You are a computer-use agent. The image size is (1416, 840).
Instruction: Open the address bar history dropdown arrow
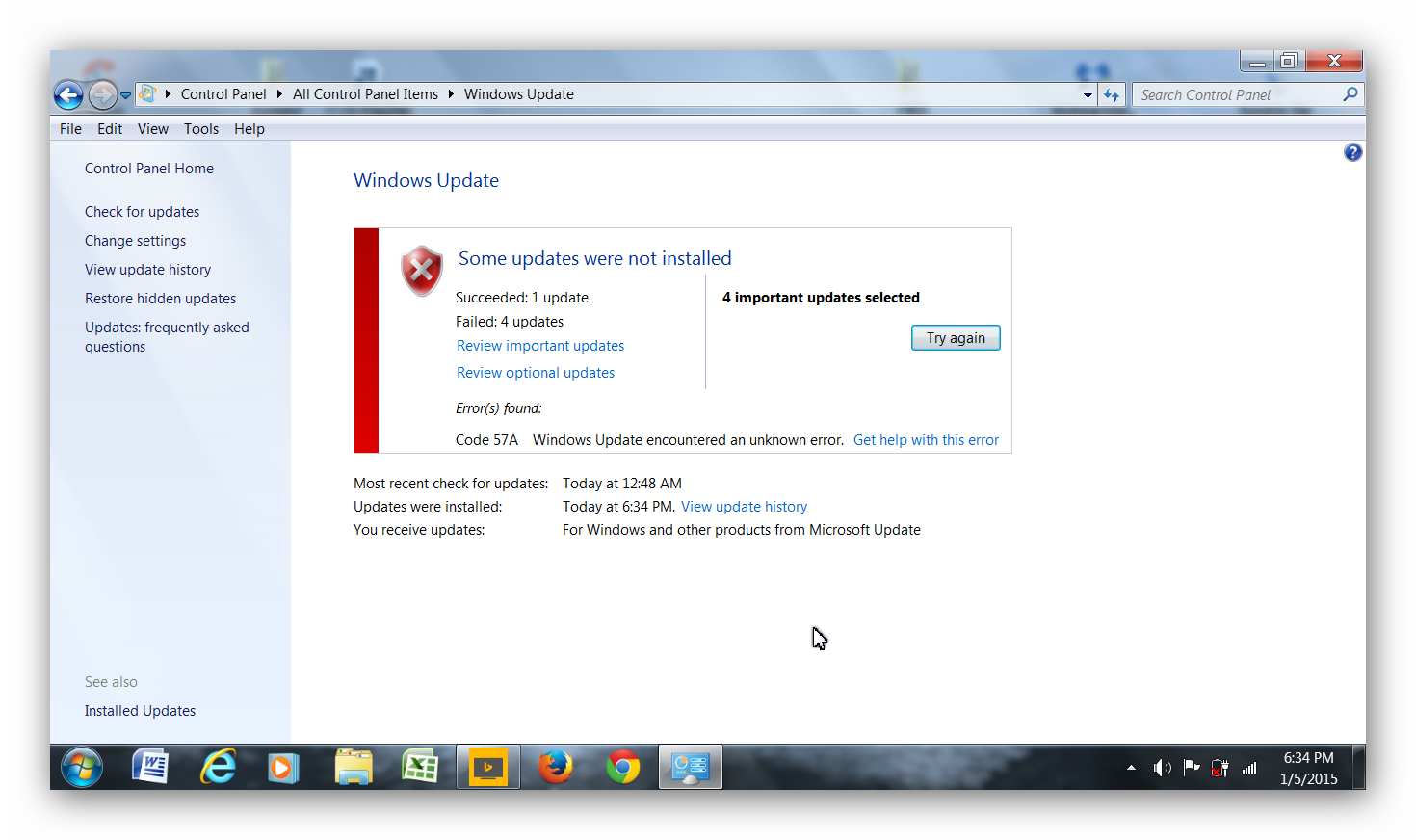tap(1088, 95)
